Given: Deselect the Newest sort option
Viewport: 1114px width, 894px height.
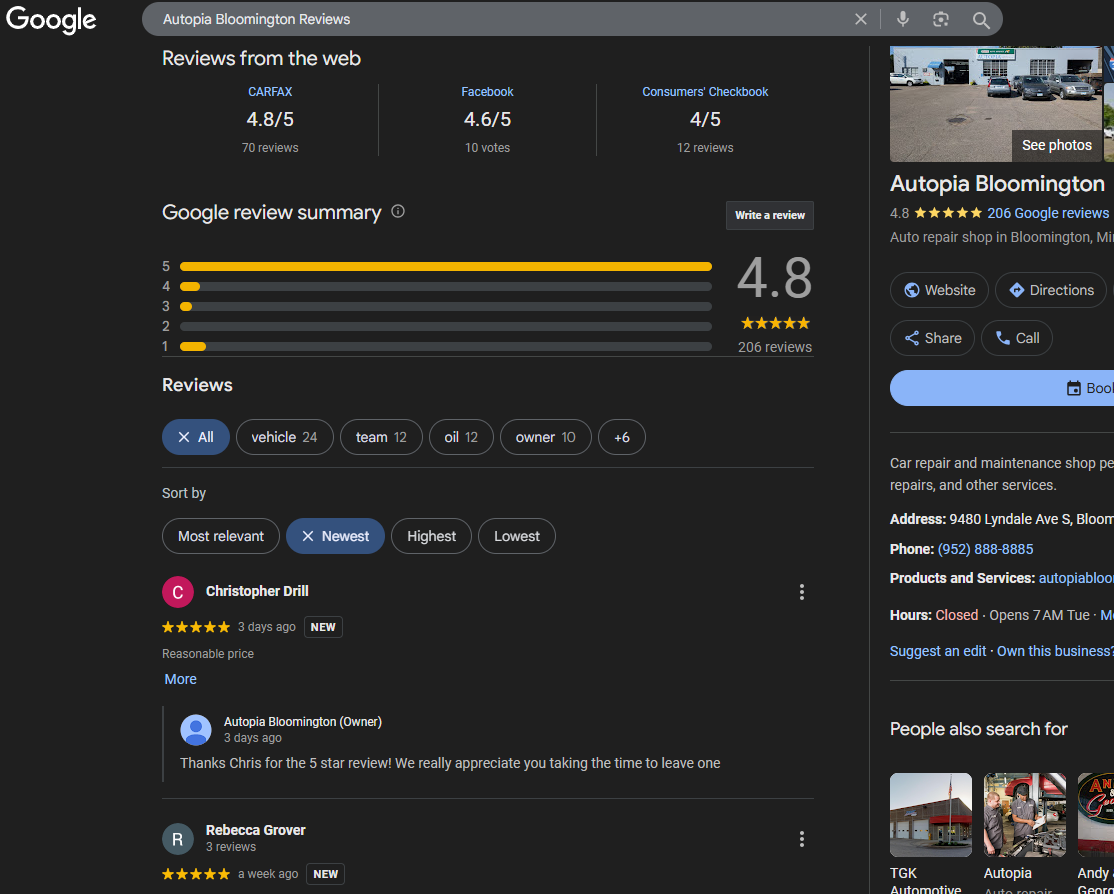Looking at the screenshot, I should [335, 536].
